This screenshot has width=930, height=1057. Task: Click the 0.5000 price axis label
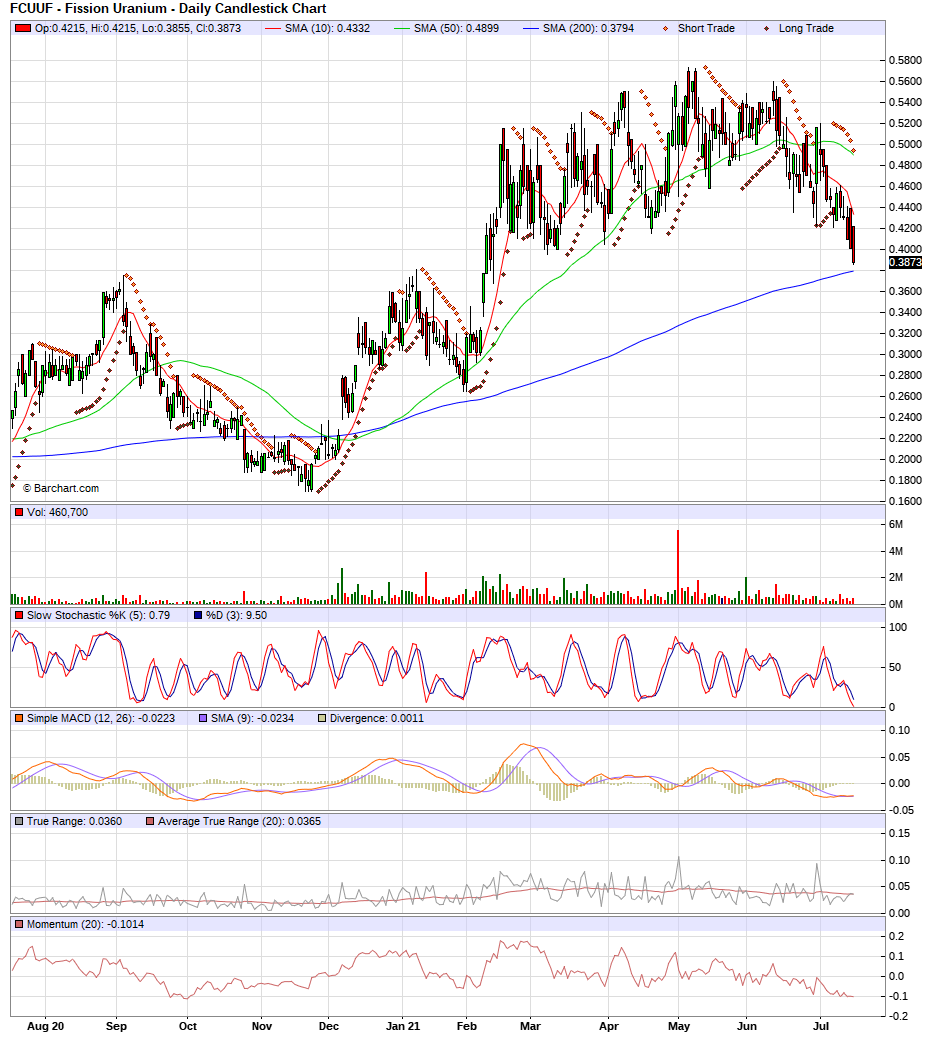pyautogui.click(x=905, y=144)
